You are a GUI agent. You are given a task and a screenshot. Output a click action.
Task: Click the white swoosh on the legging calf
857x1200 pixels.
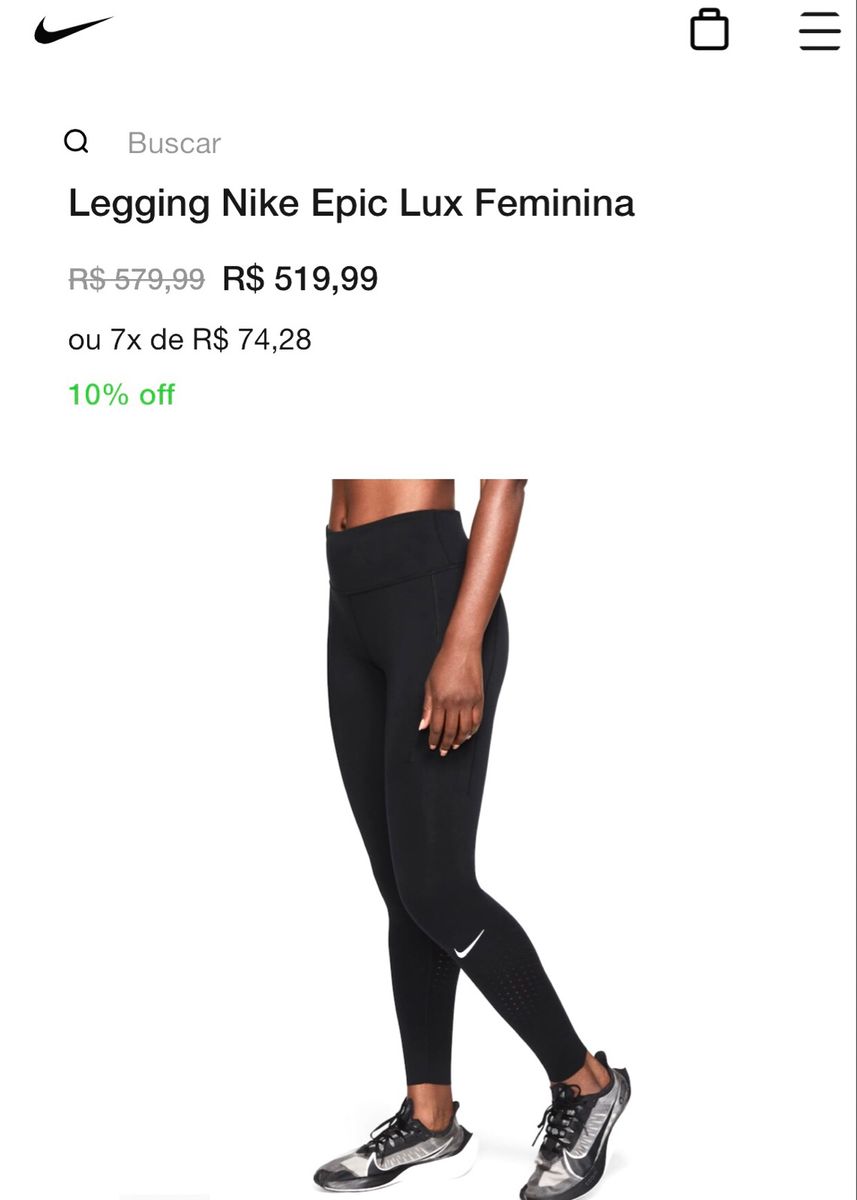(x=469, y=944)
